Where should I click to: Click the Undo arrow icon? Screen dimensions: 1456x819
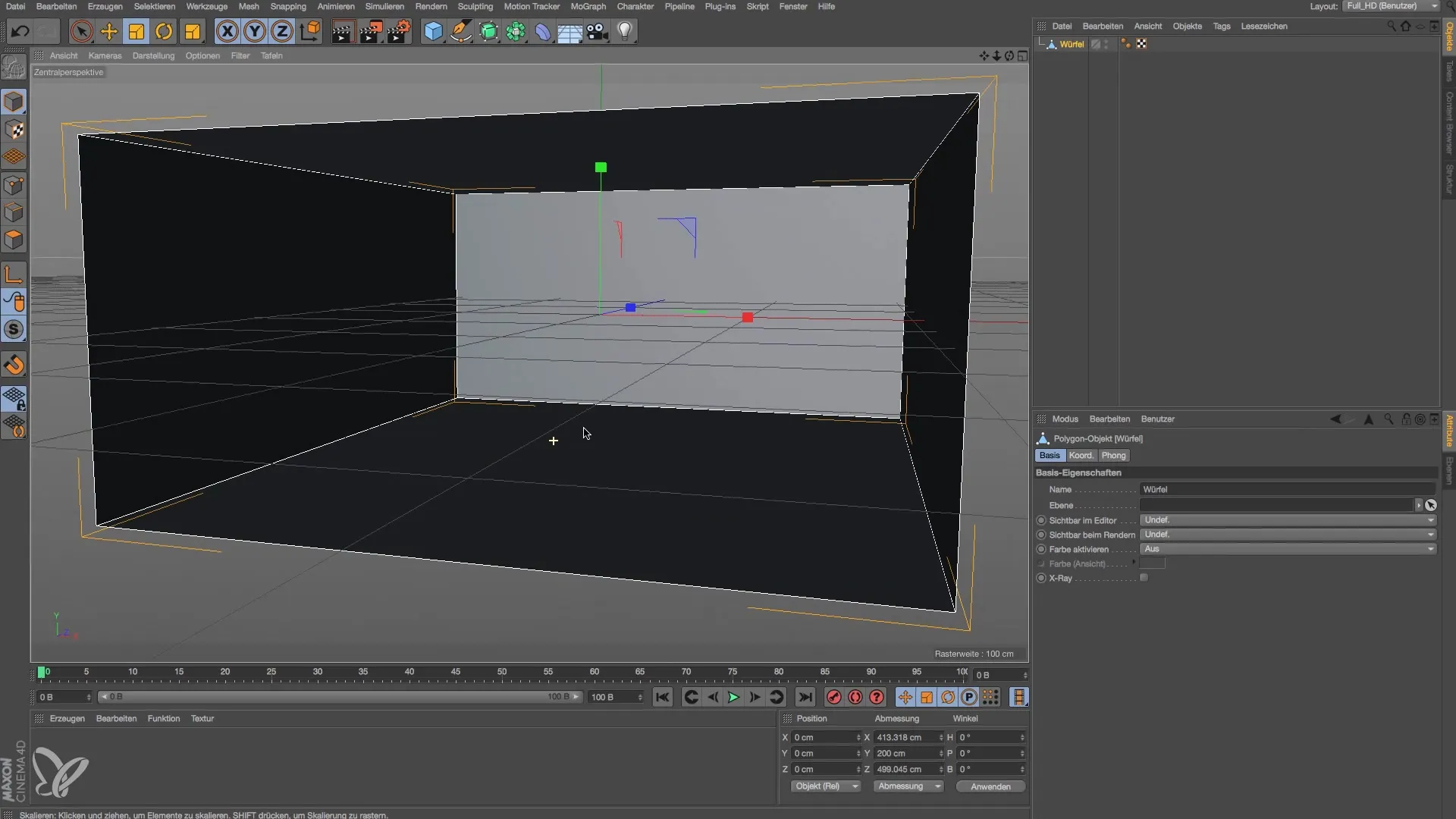[20, 31]
